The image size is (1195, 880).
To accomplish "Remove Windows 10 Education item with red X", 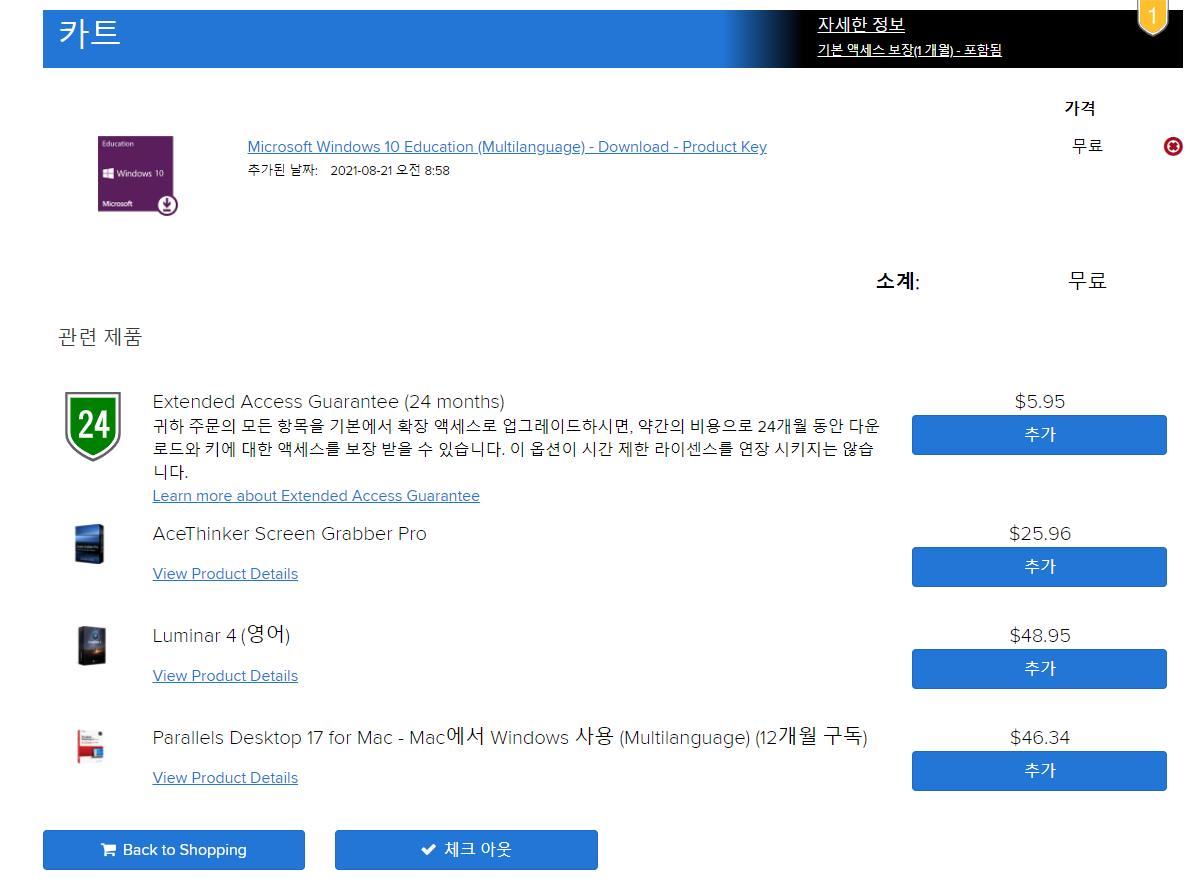I will (1173, 146).
